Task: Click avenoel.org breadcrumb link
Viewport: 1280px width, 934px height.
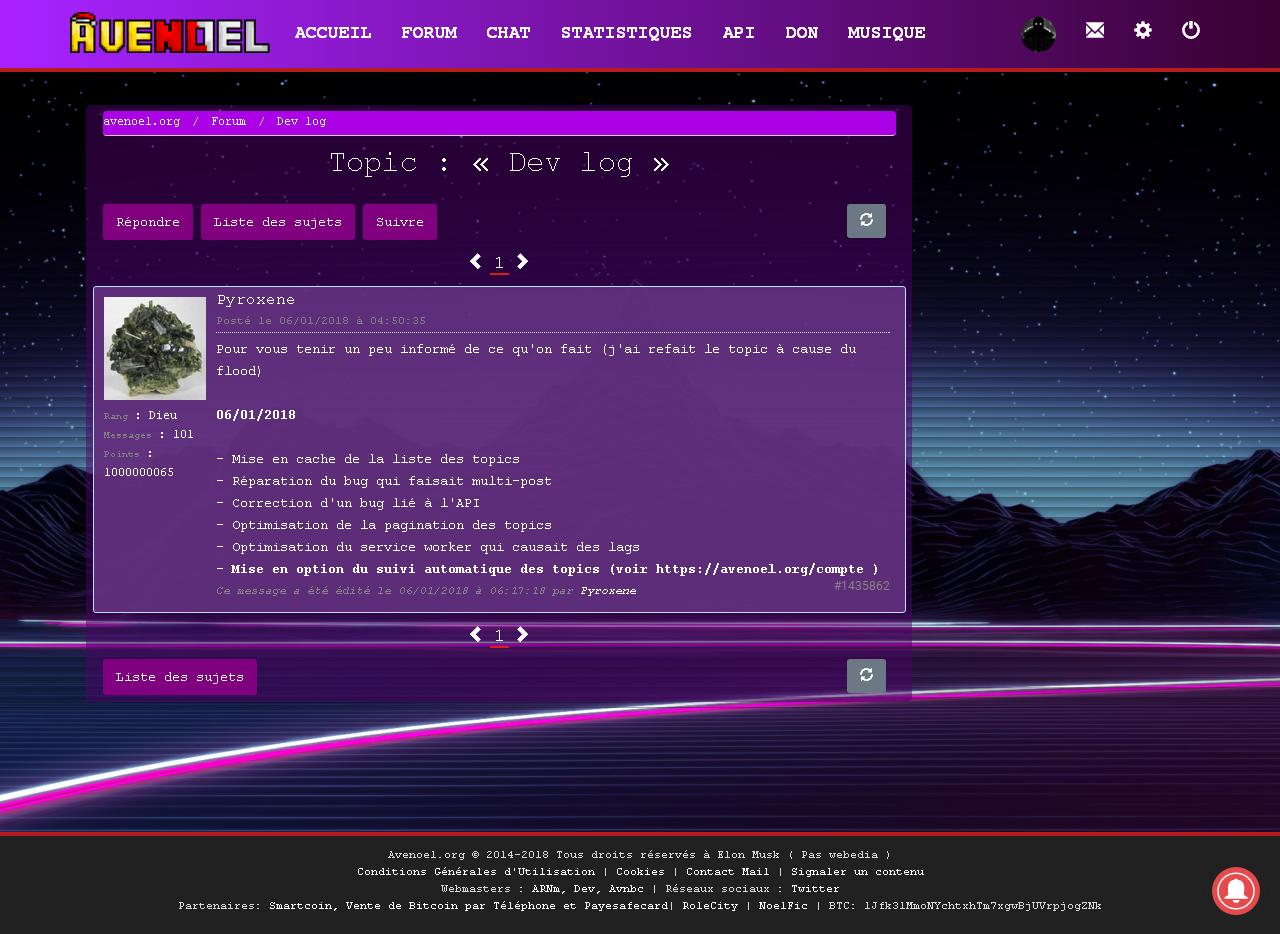Action: pos(142,121)
